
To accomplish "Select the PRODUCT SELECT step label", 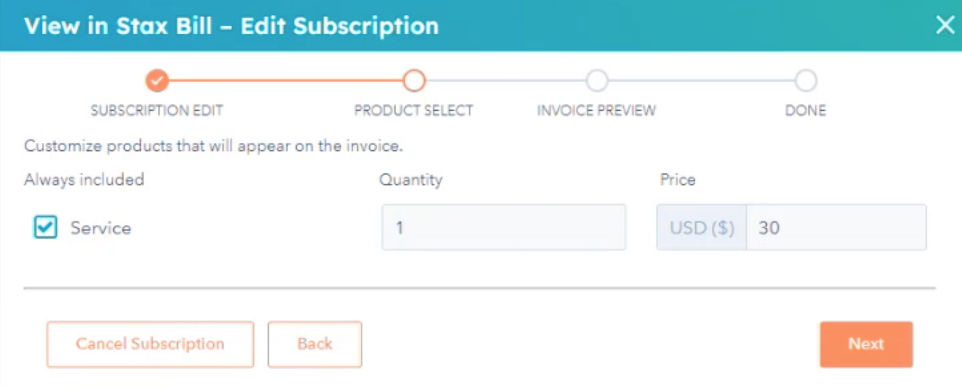I will click(x=414, y=111).
